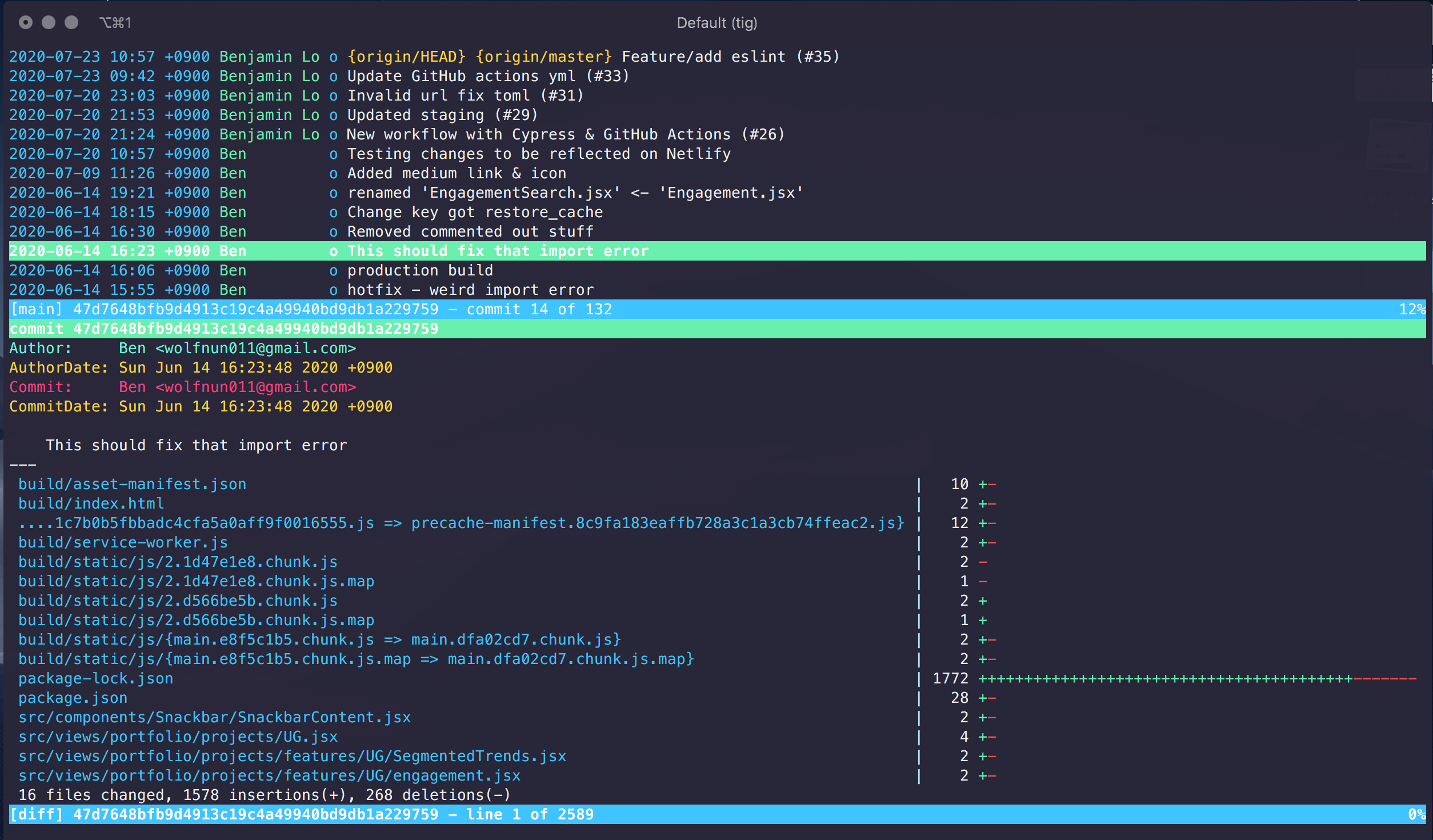
Task: Open the src/views/portfolio/projects/UG.jsx entry
Action: pos(178,737)
